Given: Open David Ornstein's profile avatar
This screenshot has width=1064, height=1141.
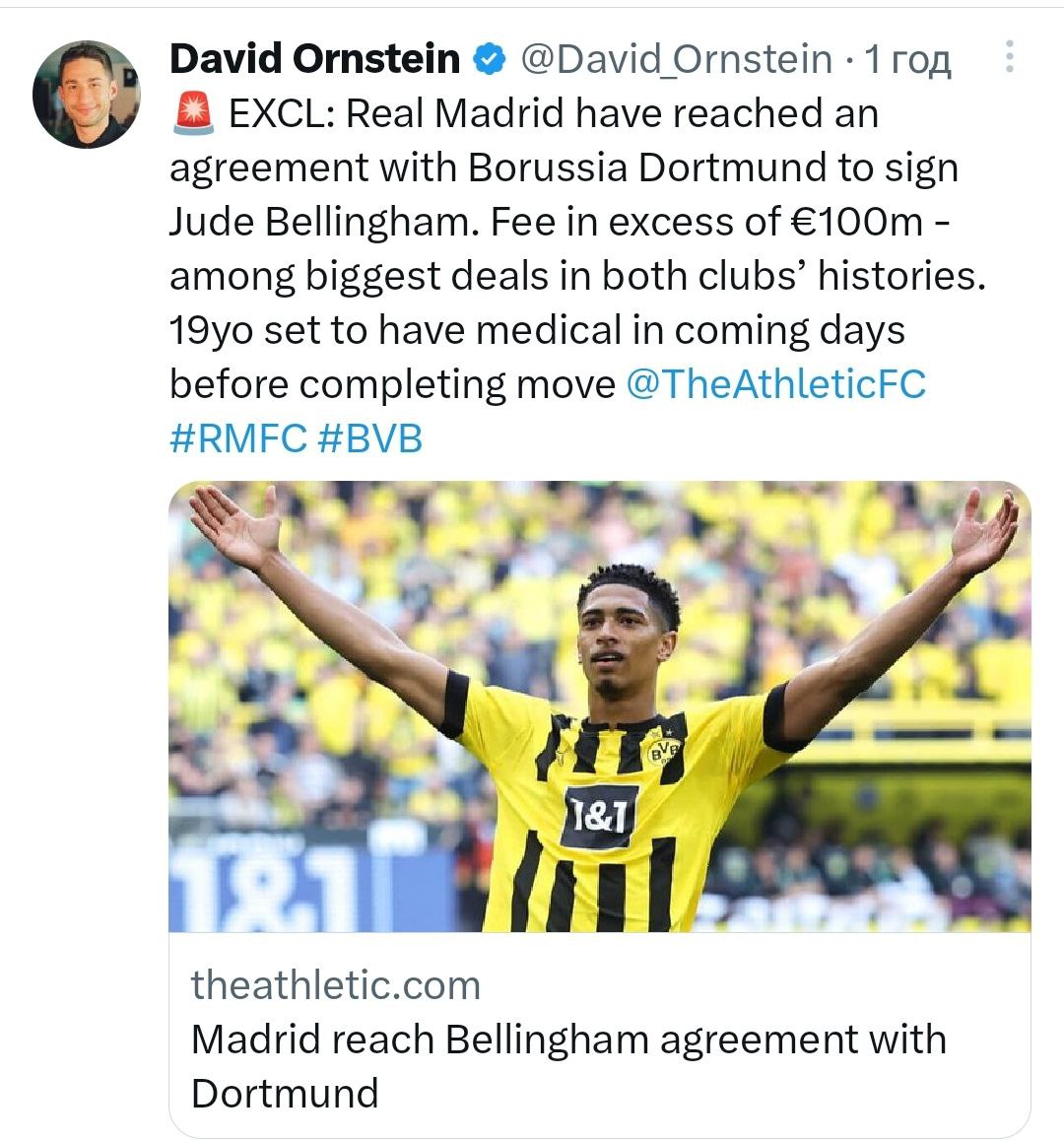Looking at the screenshot, I should click(86, 95).
